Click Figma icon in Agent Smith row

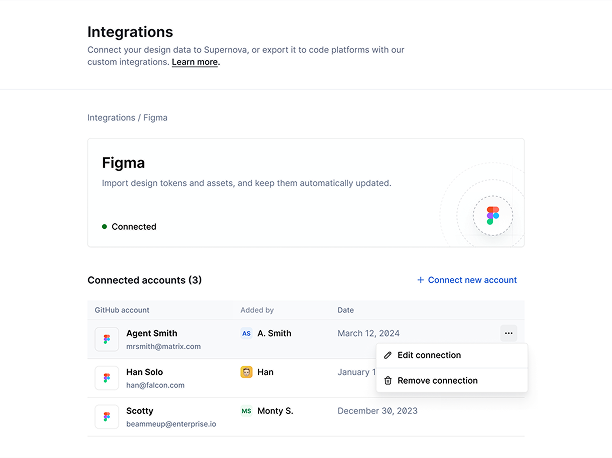pos(107,339)
